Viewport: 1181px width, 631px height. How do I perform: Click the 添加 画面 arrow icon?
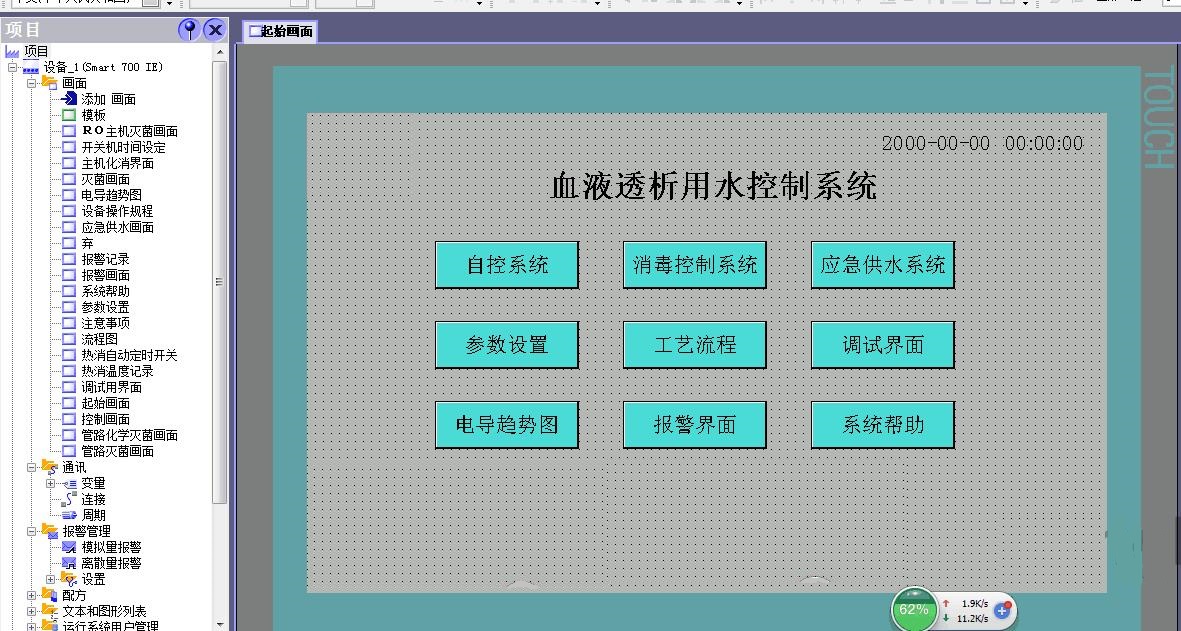pyautogui.click(x=69, y=99)
